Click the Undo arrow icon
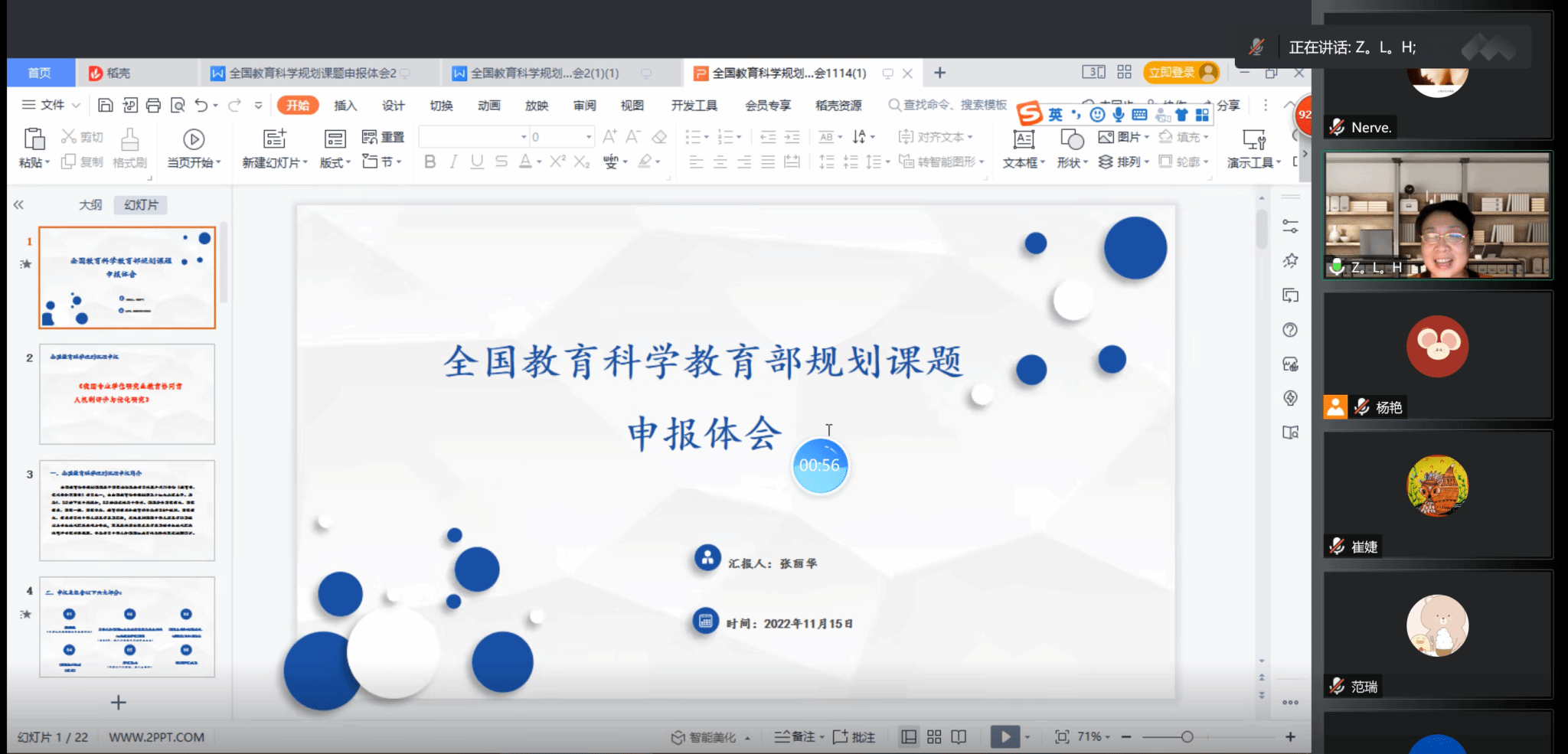The image size is (1568, 754). [x=201, y=105]
